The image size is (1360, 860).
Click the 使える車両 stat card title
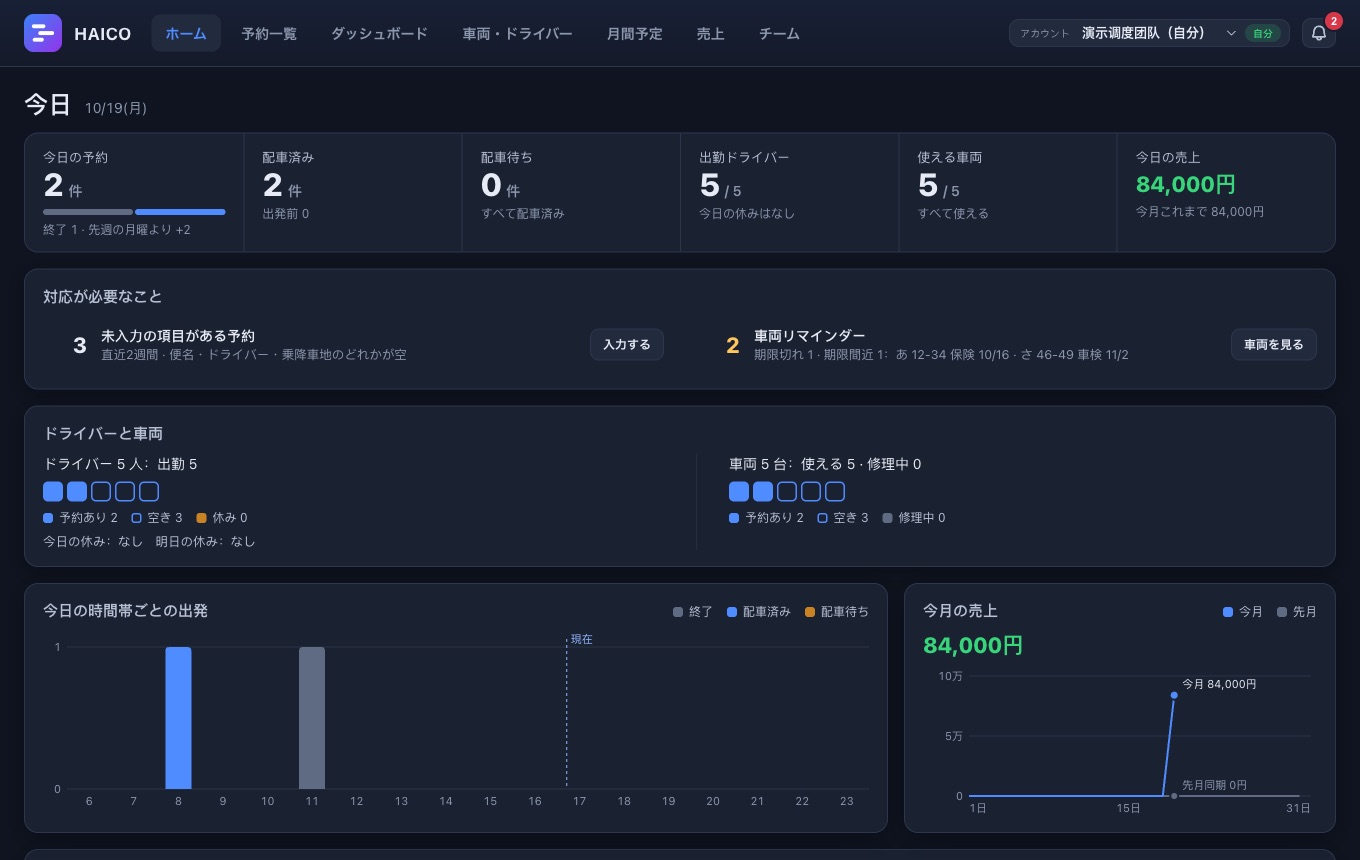click(949, 157)
